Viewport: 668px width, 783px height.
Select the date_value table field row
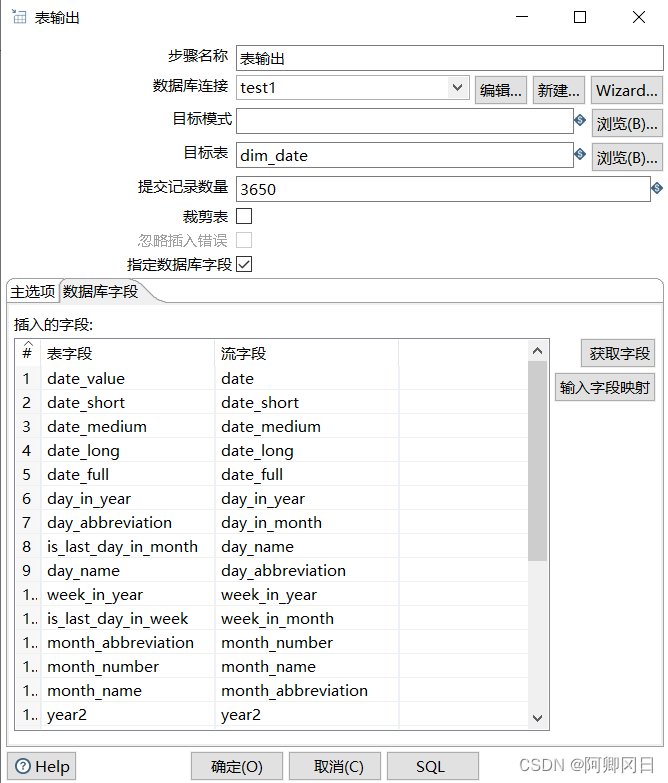[x=86, y=379]
